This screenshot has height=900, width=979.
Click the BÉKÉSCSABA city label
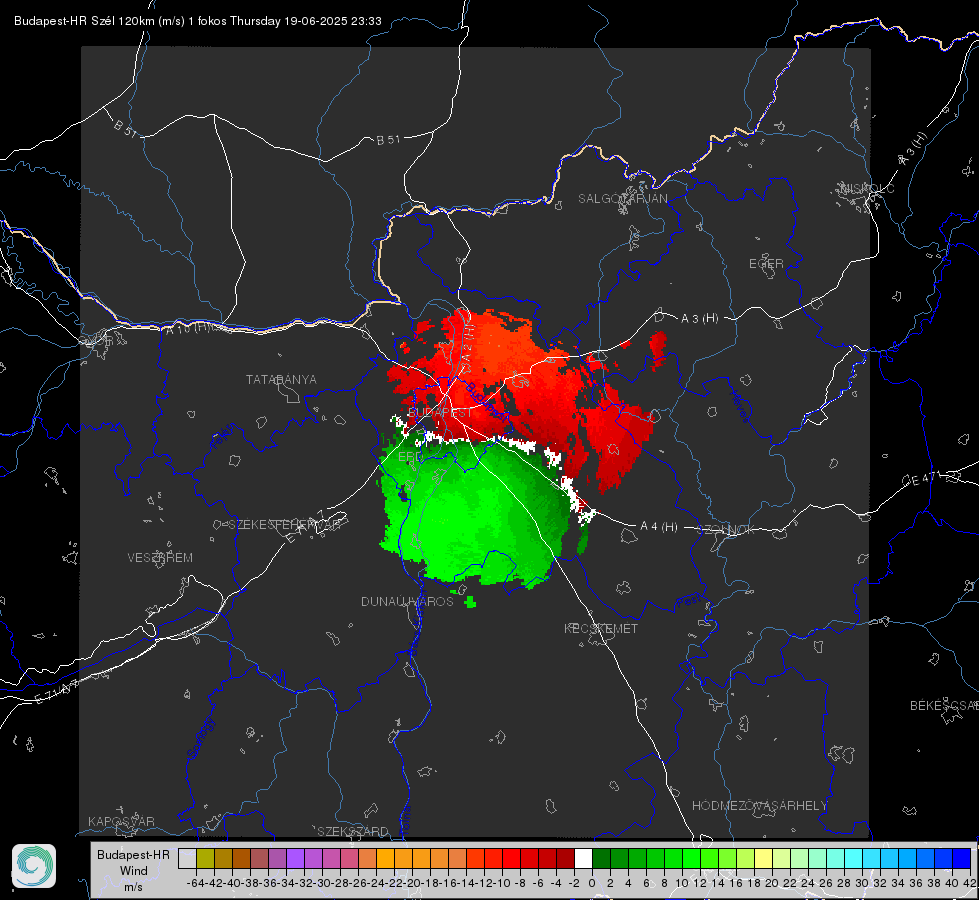click(x=944, y=706)
